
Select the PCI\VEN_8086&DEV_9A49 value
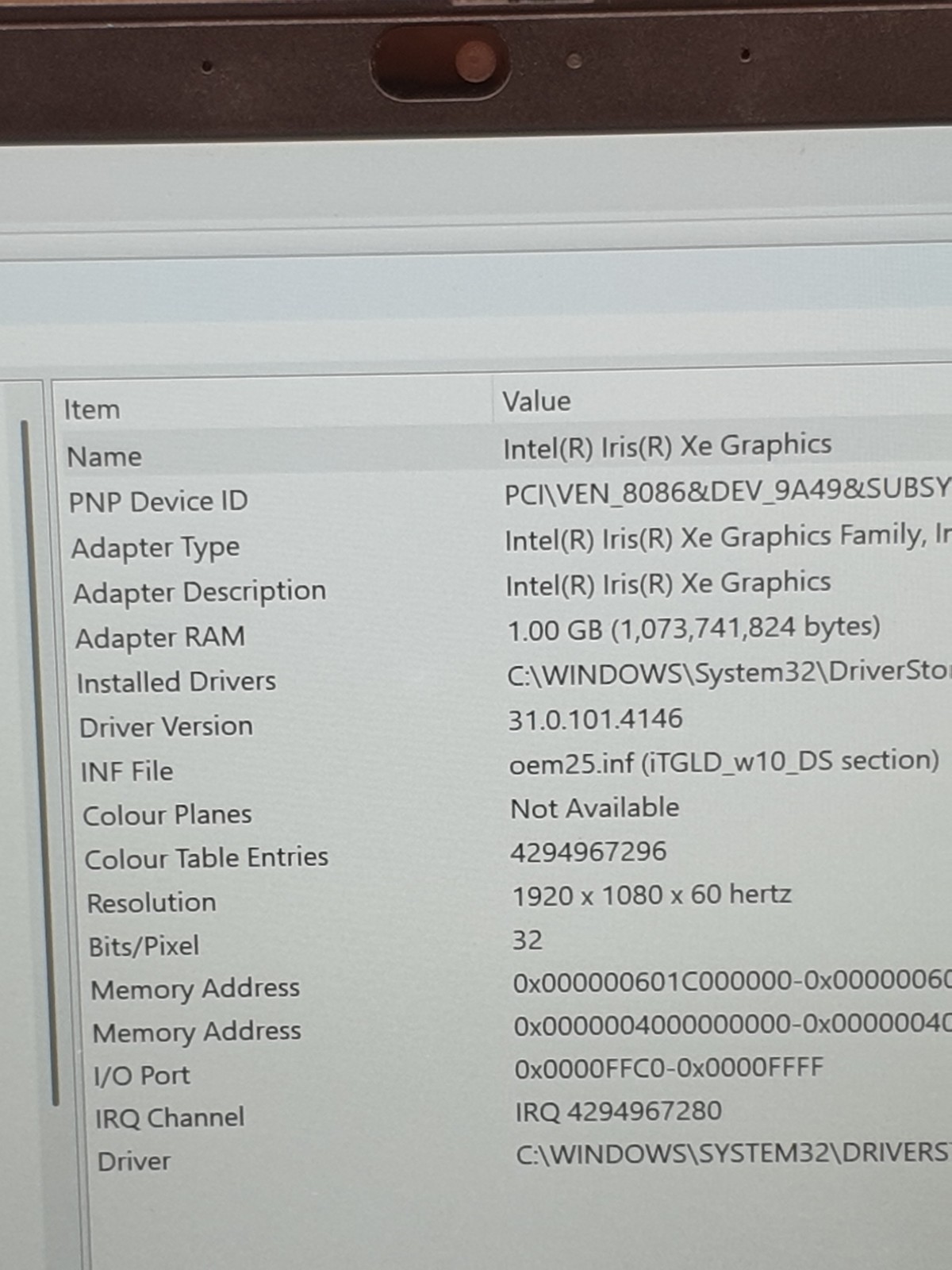click(727, 491)
